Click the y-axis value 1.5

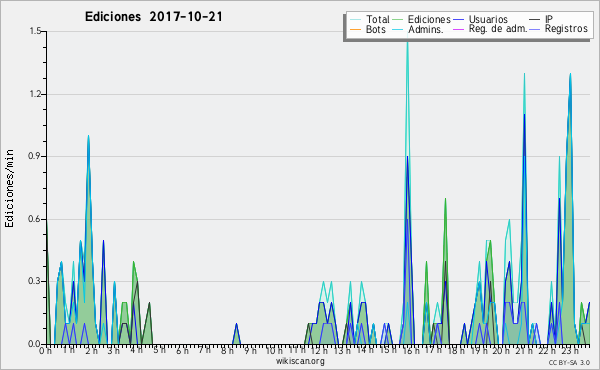[x=35, y=31]
